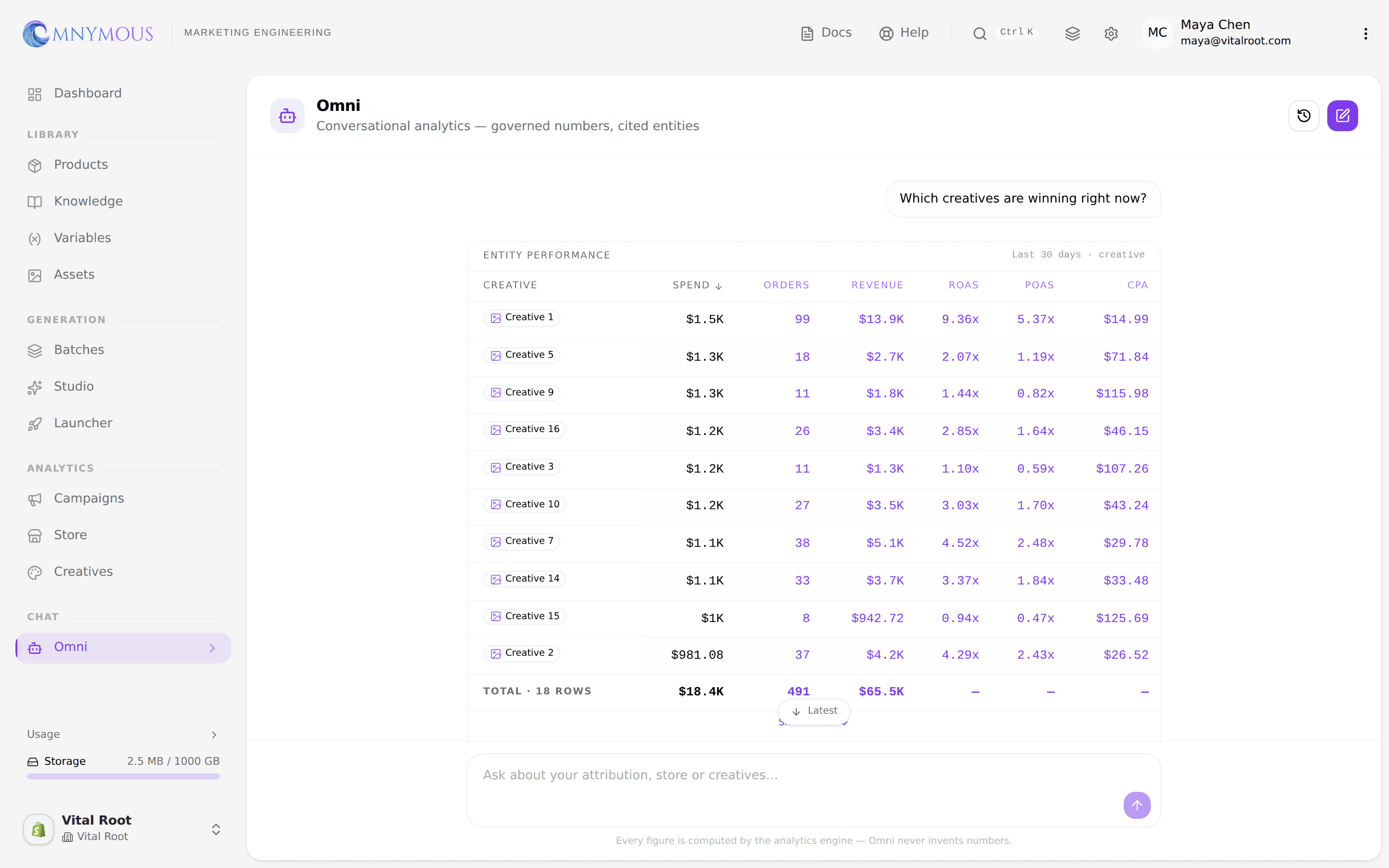The height and width of the screenshot is (868, 1389).
Task: Open Batches in sidebar
Action: click(123, 350)
